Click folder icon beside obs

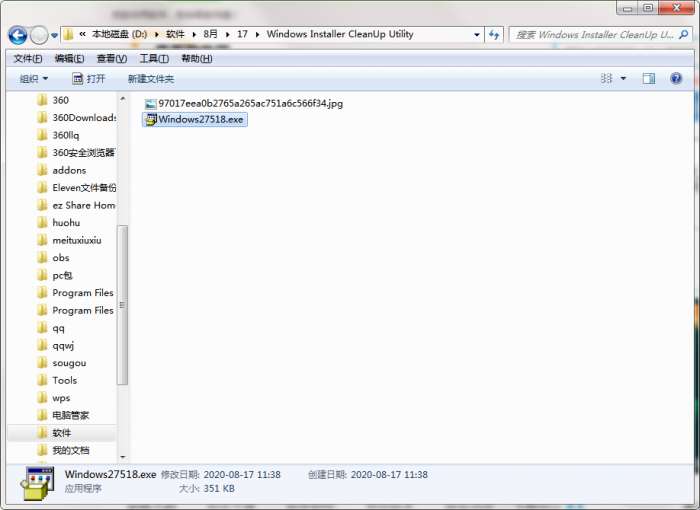(42, 258)
